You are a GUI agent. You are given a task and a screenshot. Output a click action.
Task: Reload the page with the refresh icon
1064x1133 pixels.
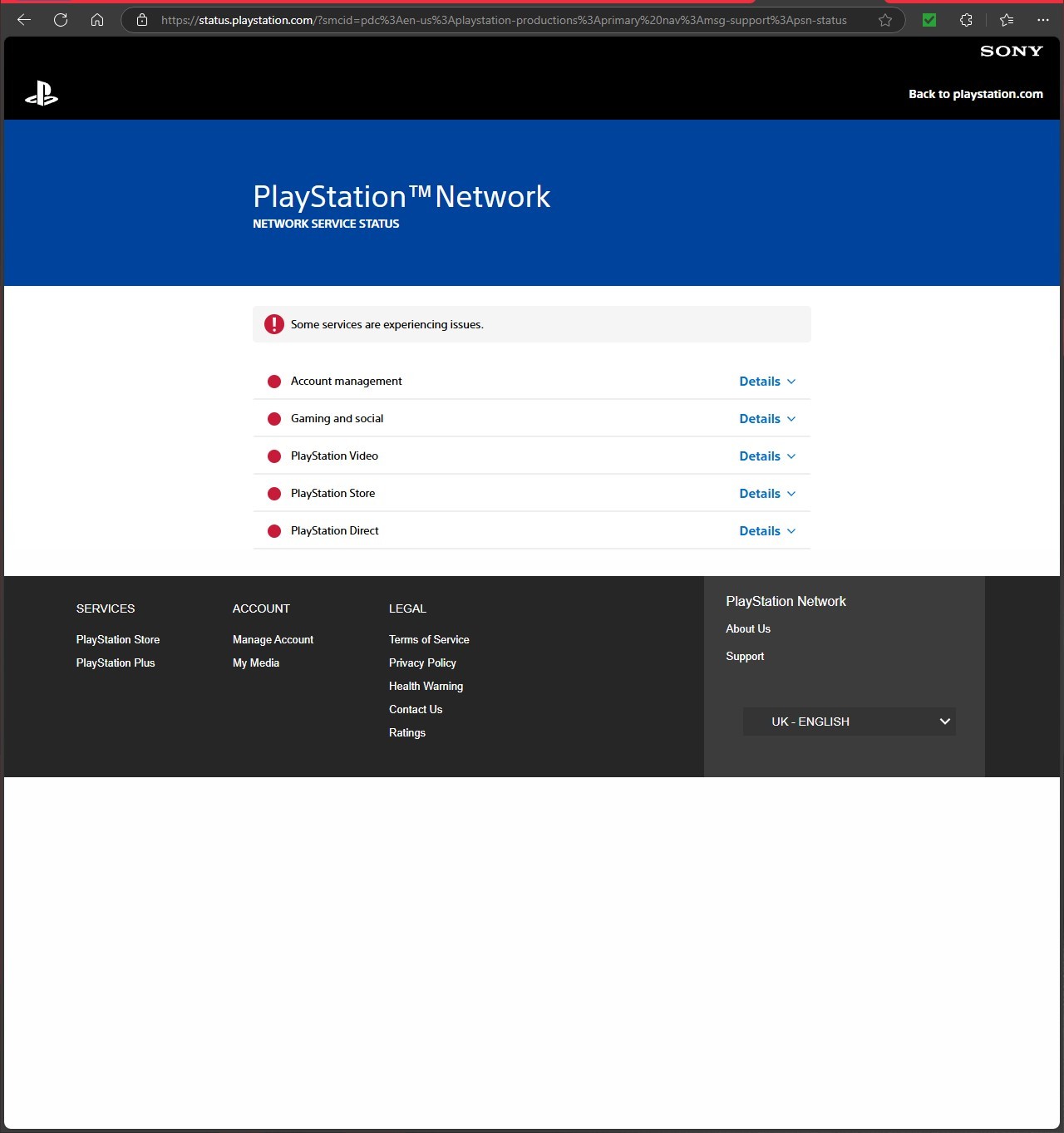pyautogui.click(x=61, y=20)
